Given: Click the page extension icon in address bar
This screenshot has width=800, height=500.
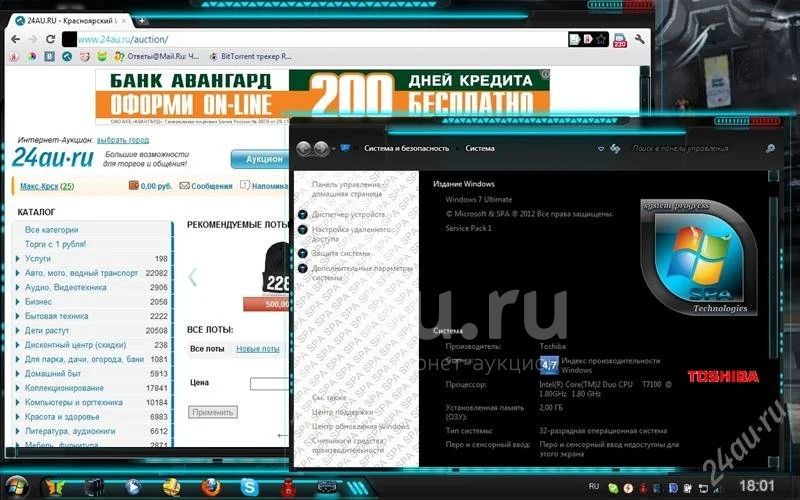Looking at the screenshot, I should 575,39.
